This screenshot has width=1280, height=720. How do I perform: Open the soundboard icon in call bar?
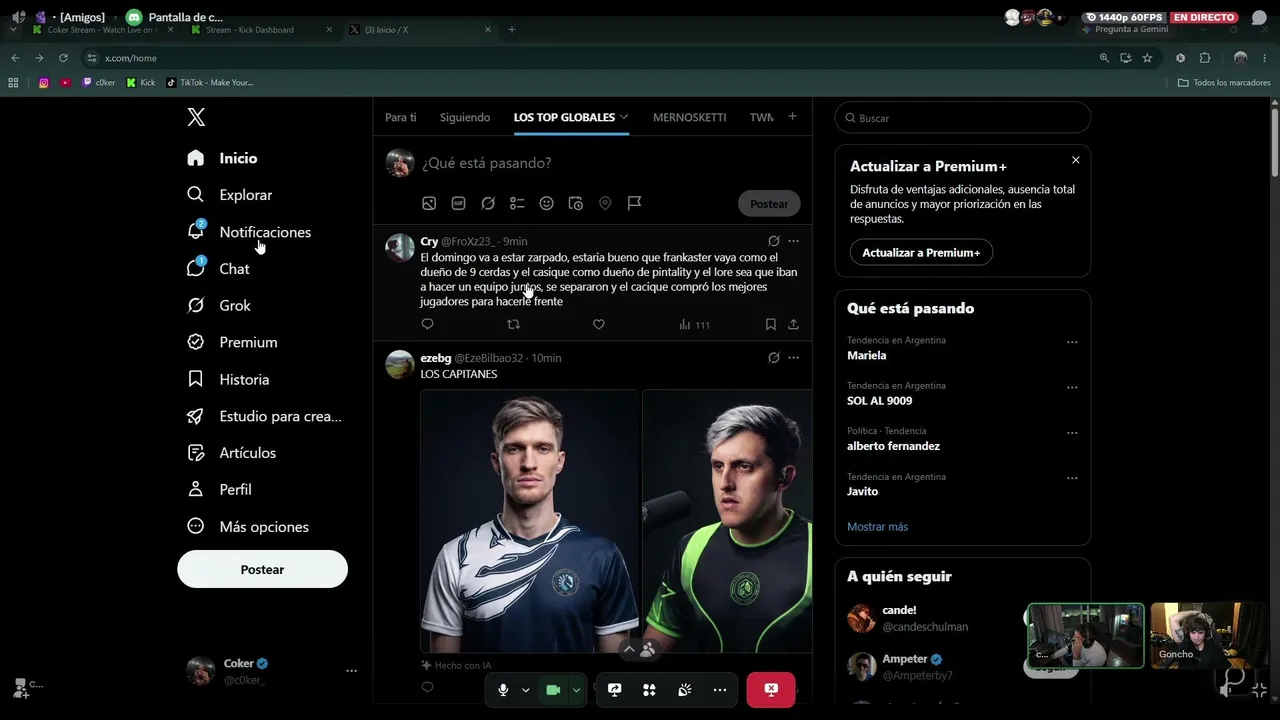pos(684,690)
